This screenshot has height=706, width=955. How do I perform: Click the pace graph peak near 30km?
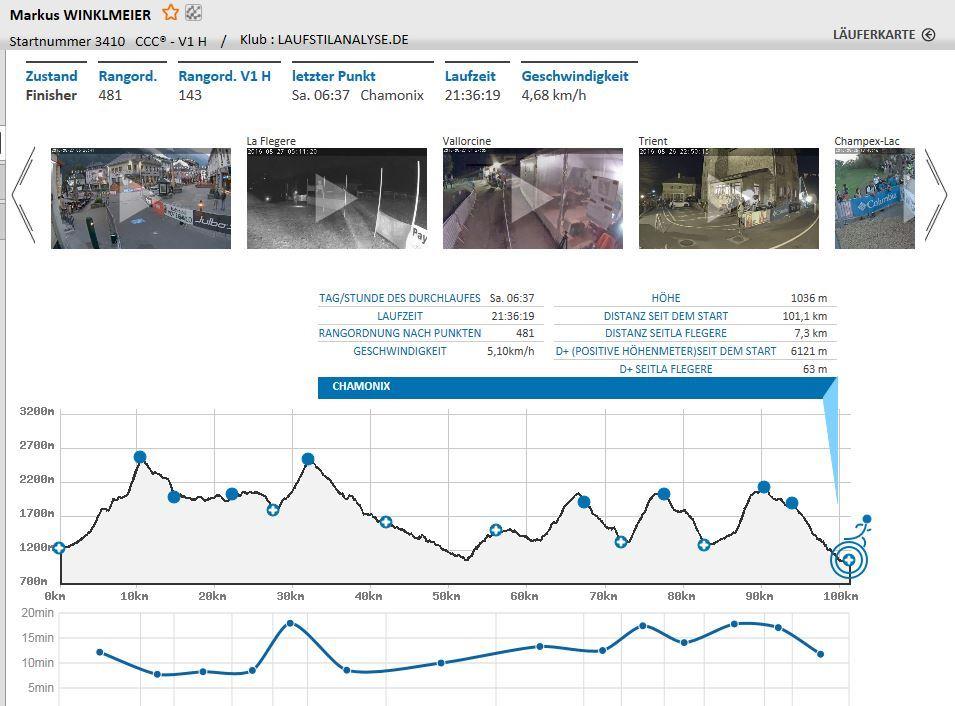click(290, 623)
